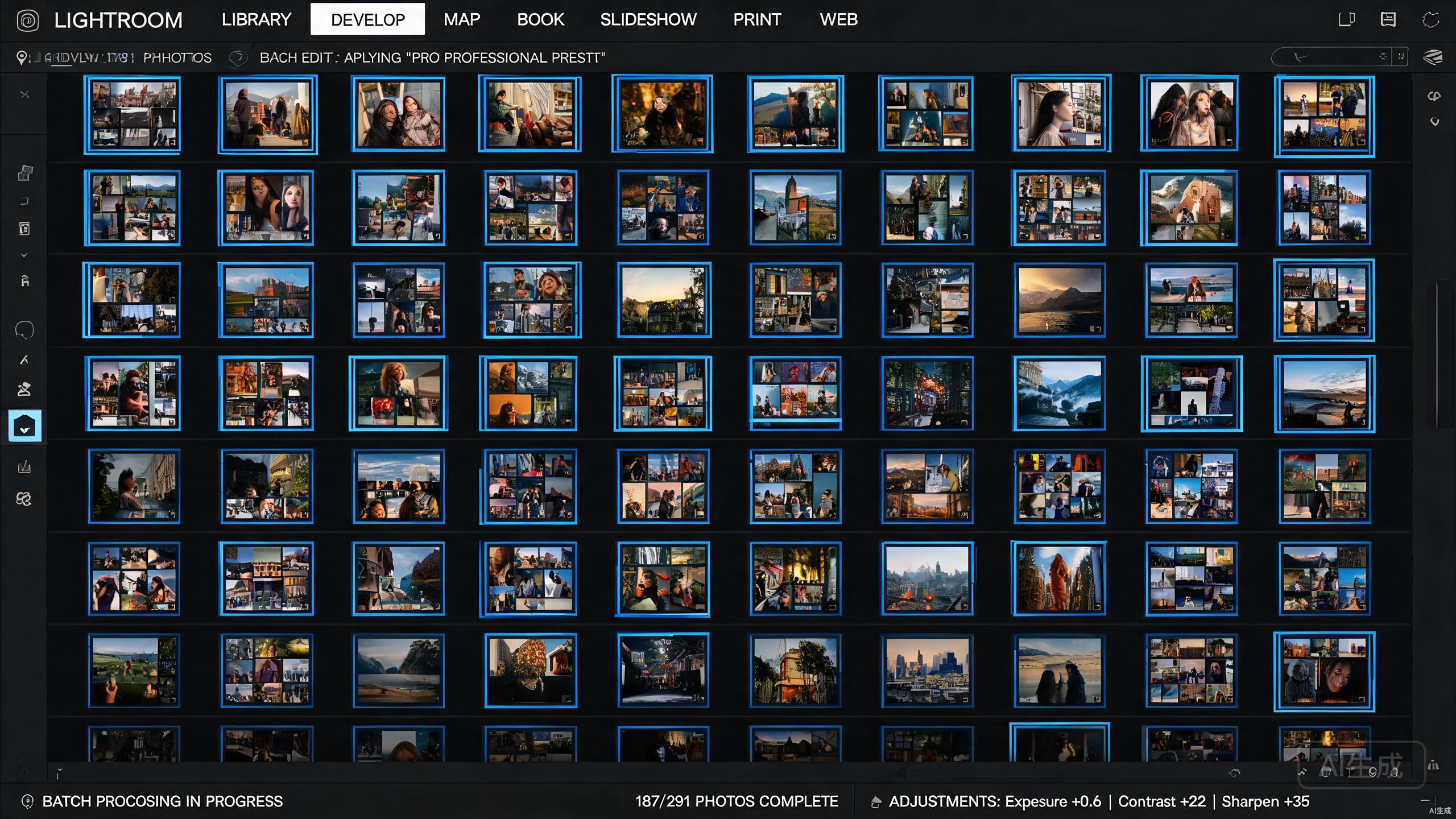Click the location pin icon beside grid view label
The image size is (1456, 819).
(x=22, y=57)
